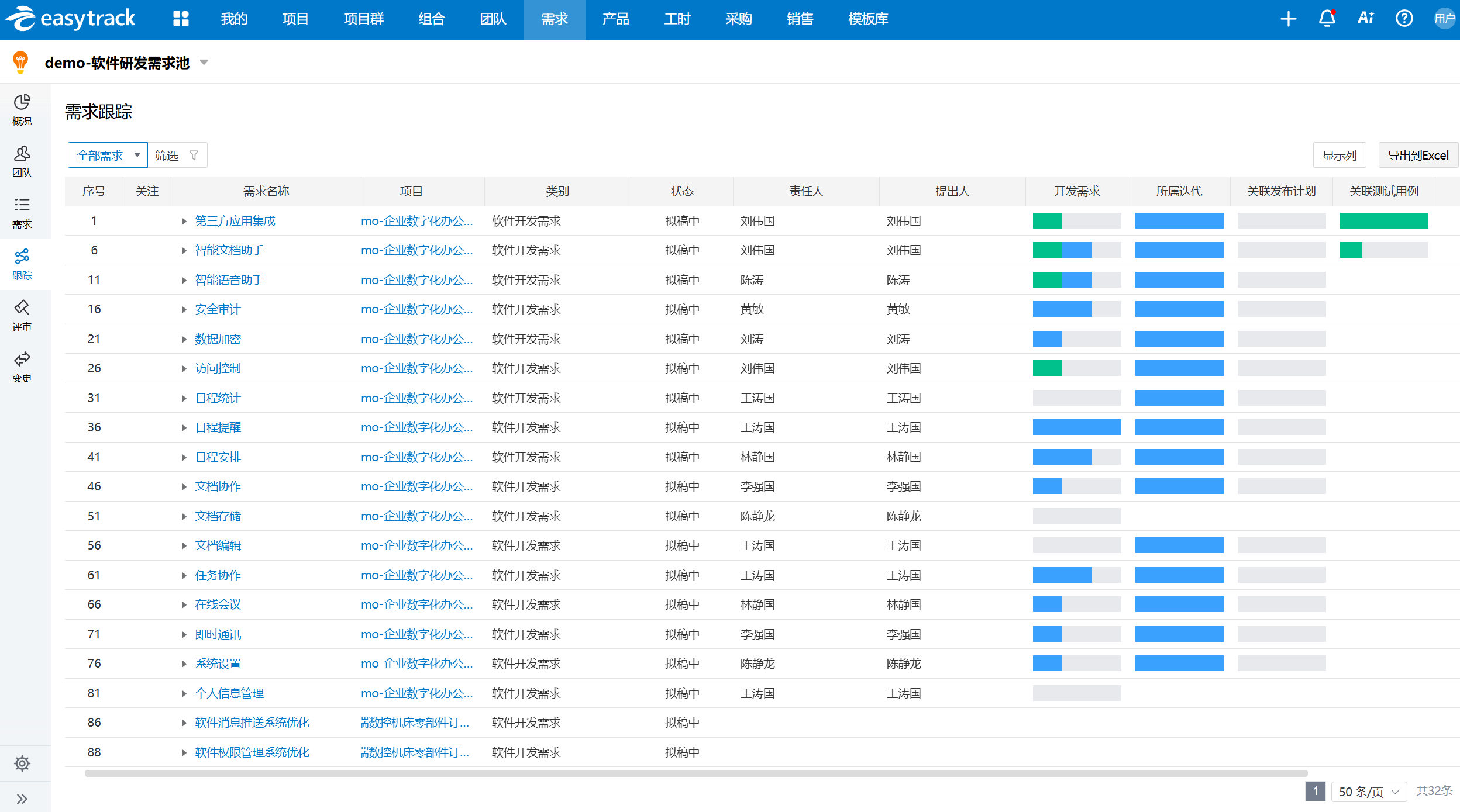1460x812 pixels.
Task: Switch to the 产品 menu tab
Action: tap(616, 19)
